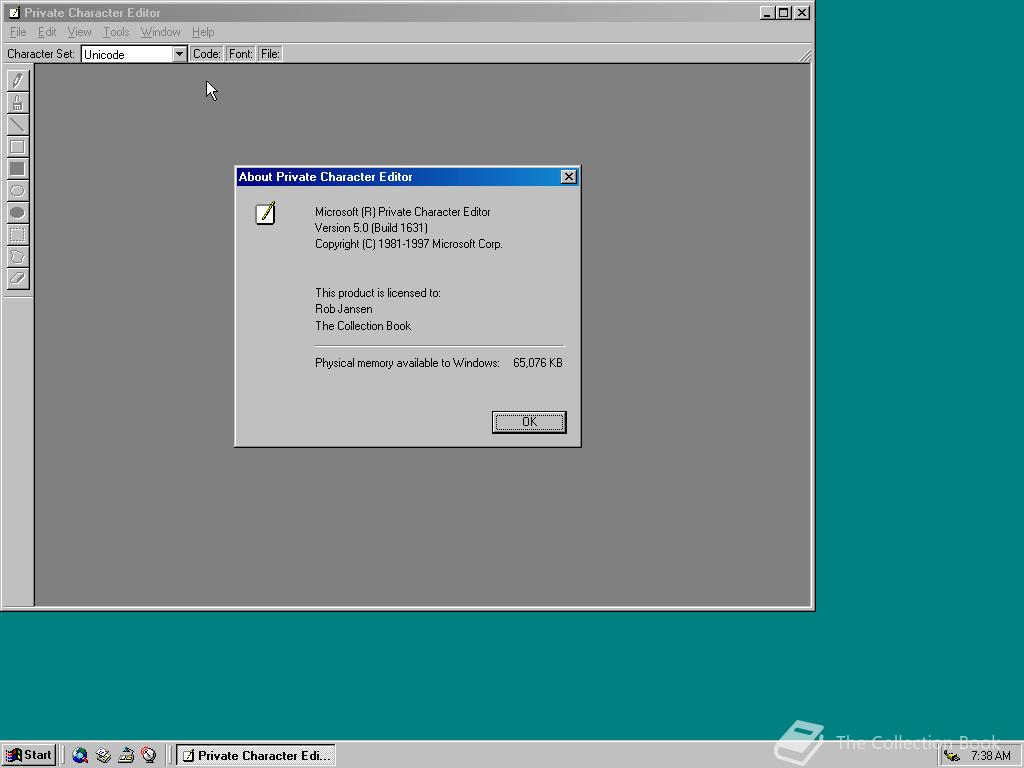The height and width of the screenshot is (768, 1024).
Task: Select the Filled Rectangle tool
Action: click(x=18, y=169)
